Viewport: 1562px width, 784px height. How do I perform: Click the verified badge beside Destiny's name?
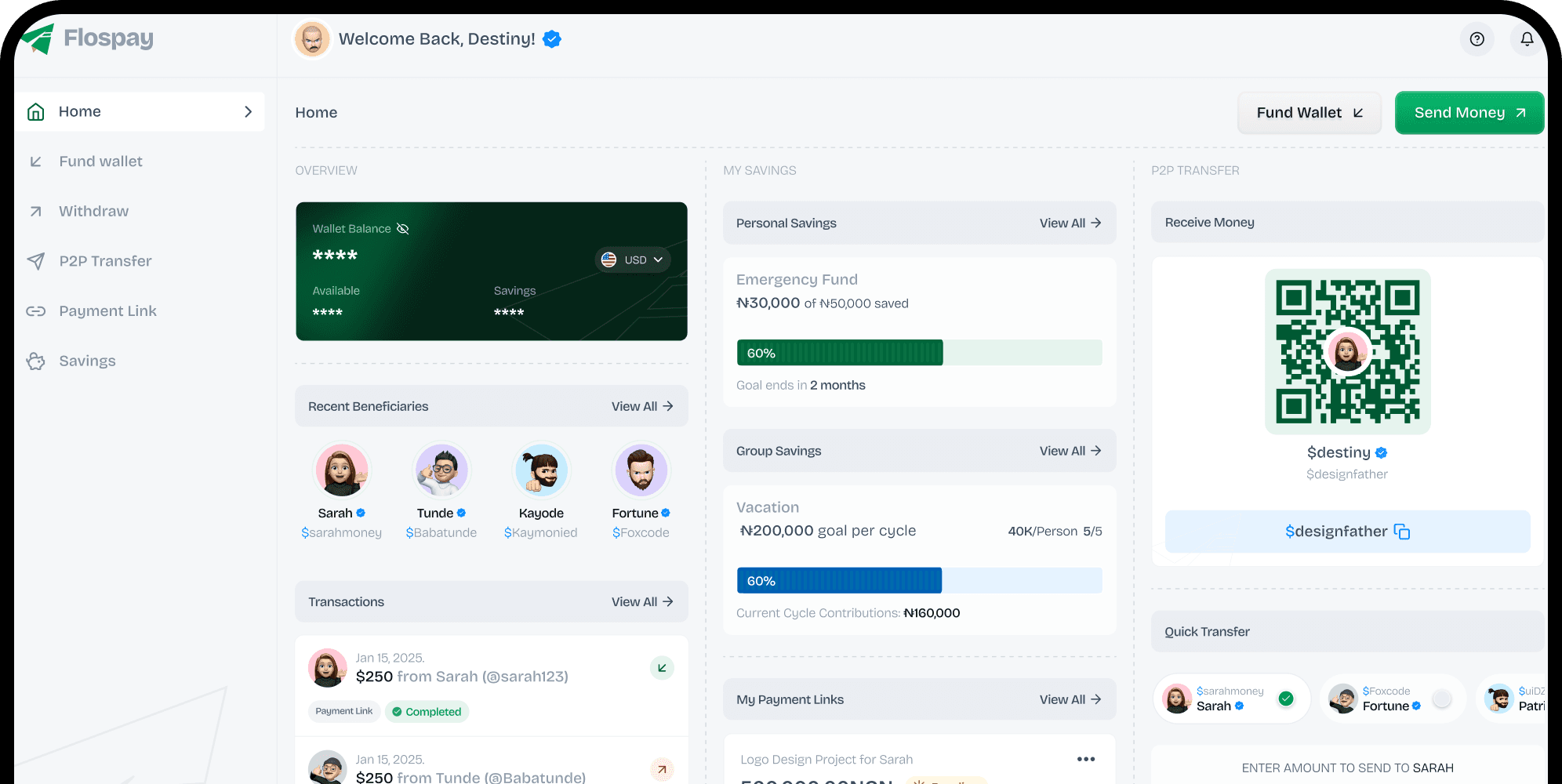(551, 38)
